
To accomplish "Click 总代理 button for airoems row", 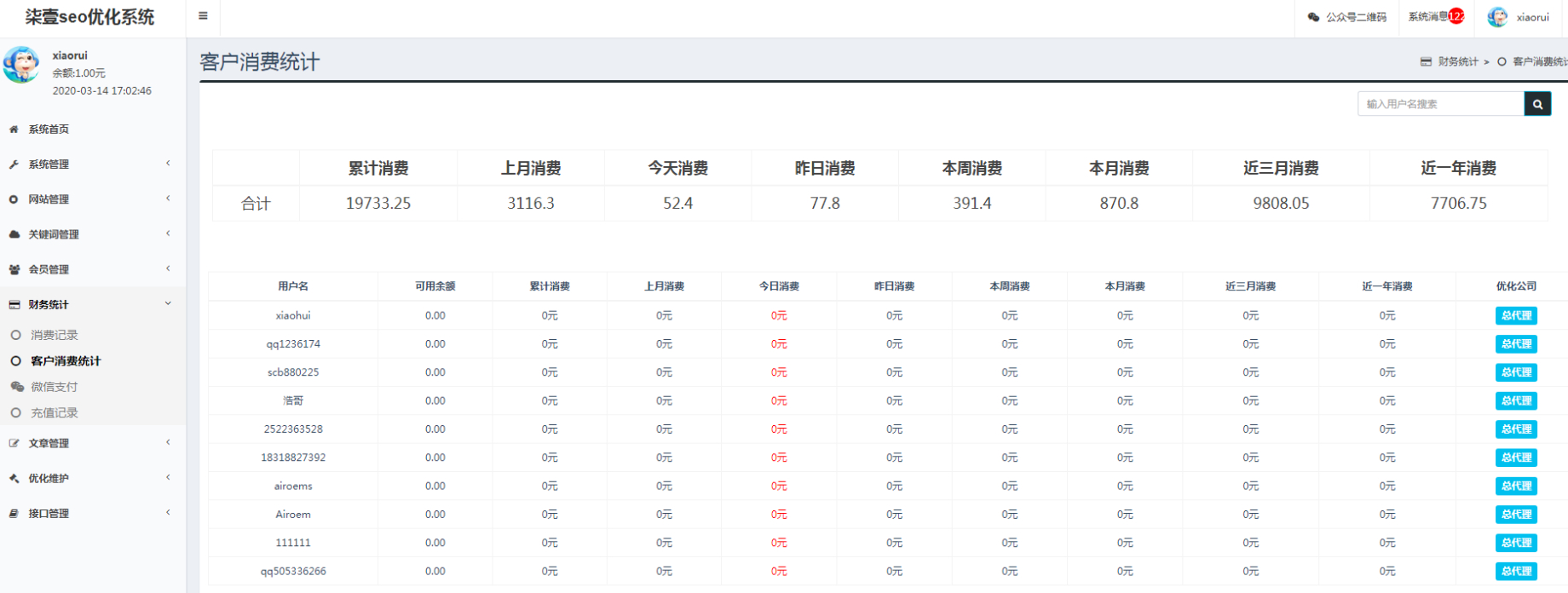I will (1516, 486).
